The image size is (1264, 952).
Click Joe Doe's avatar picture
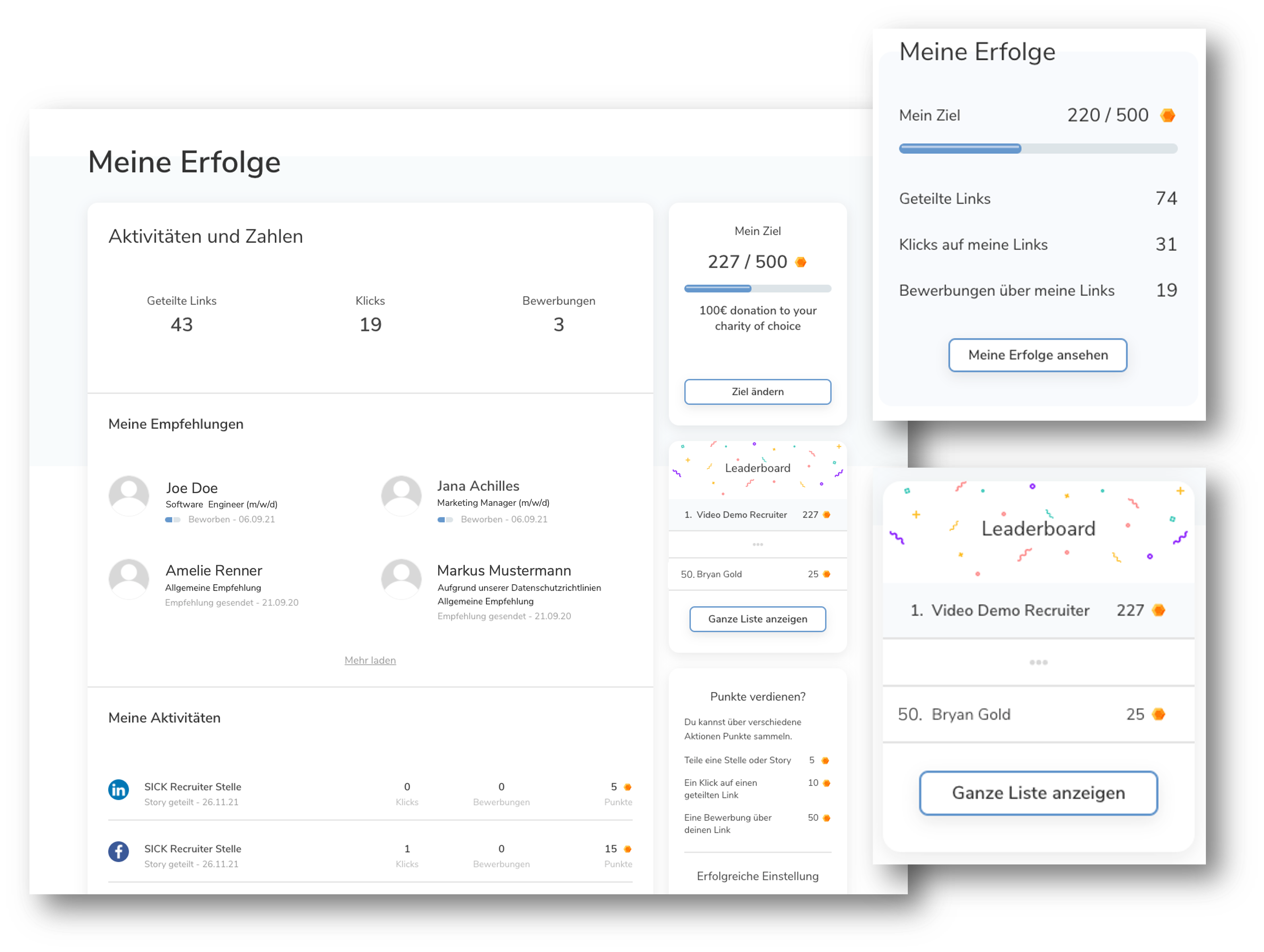[129, 496]
